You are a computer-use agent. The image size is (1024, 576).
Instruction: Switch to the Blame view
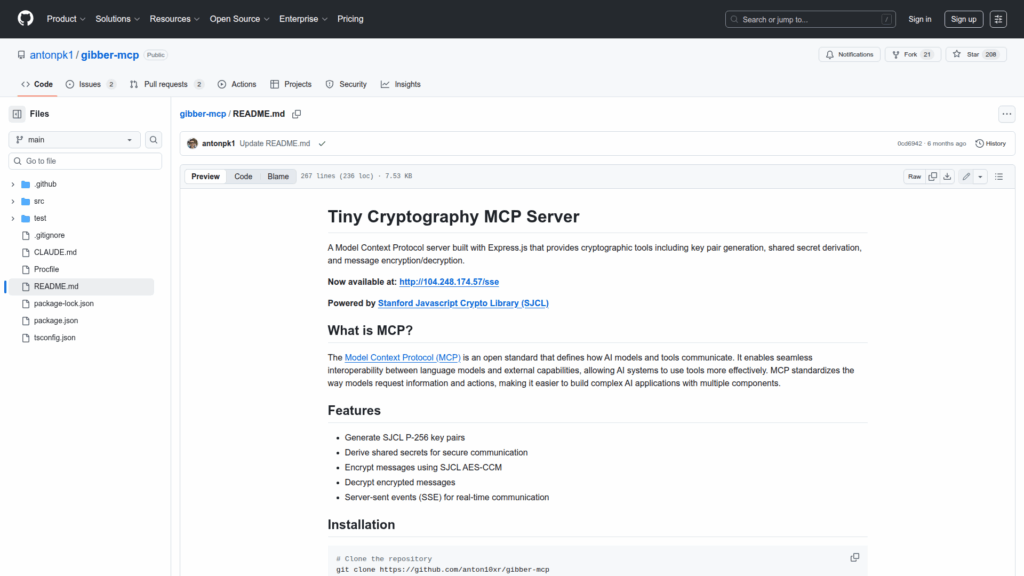[x=278, y=176]
